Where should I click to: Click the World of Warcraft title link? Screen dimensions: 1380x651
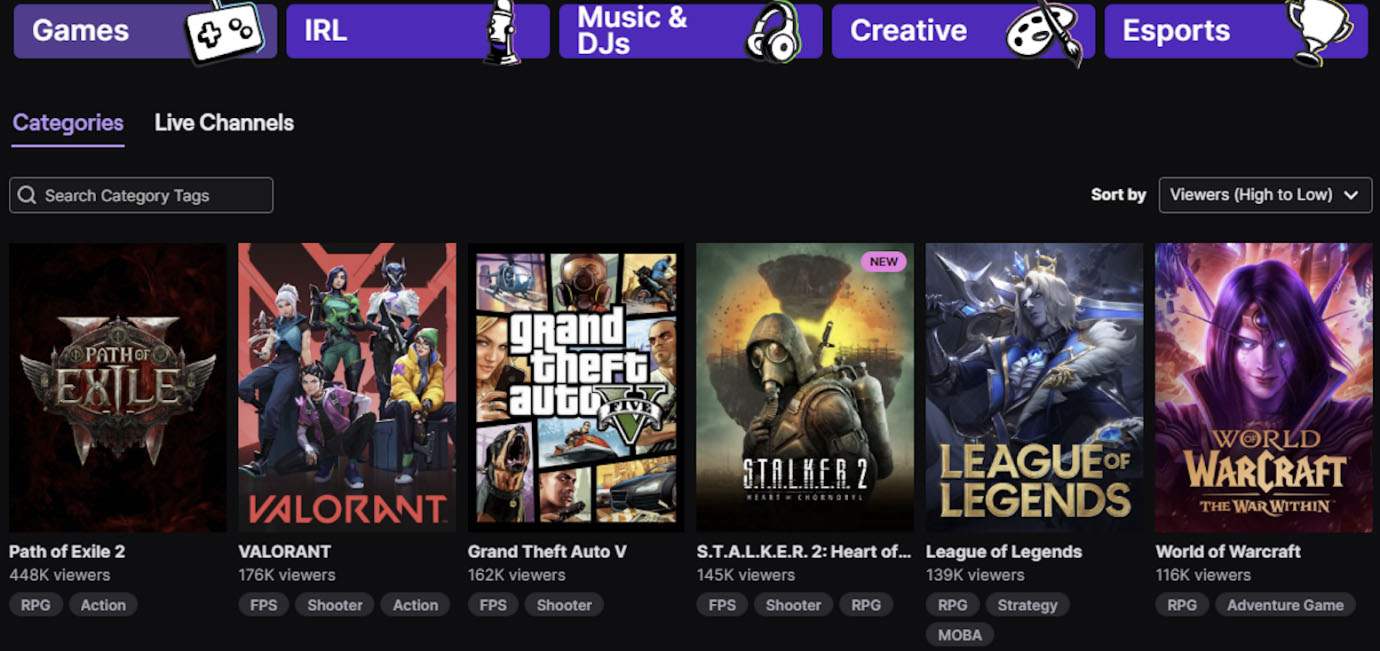(x=1228, y=551)
